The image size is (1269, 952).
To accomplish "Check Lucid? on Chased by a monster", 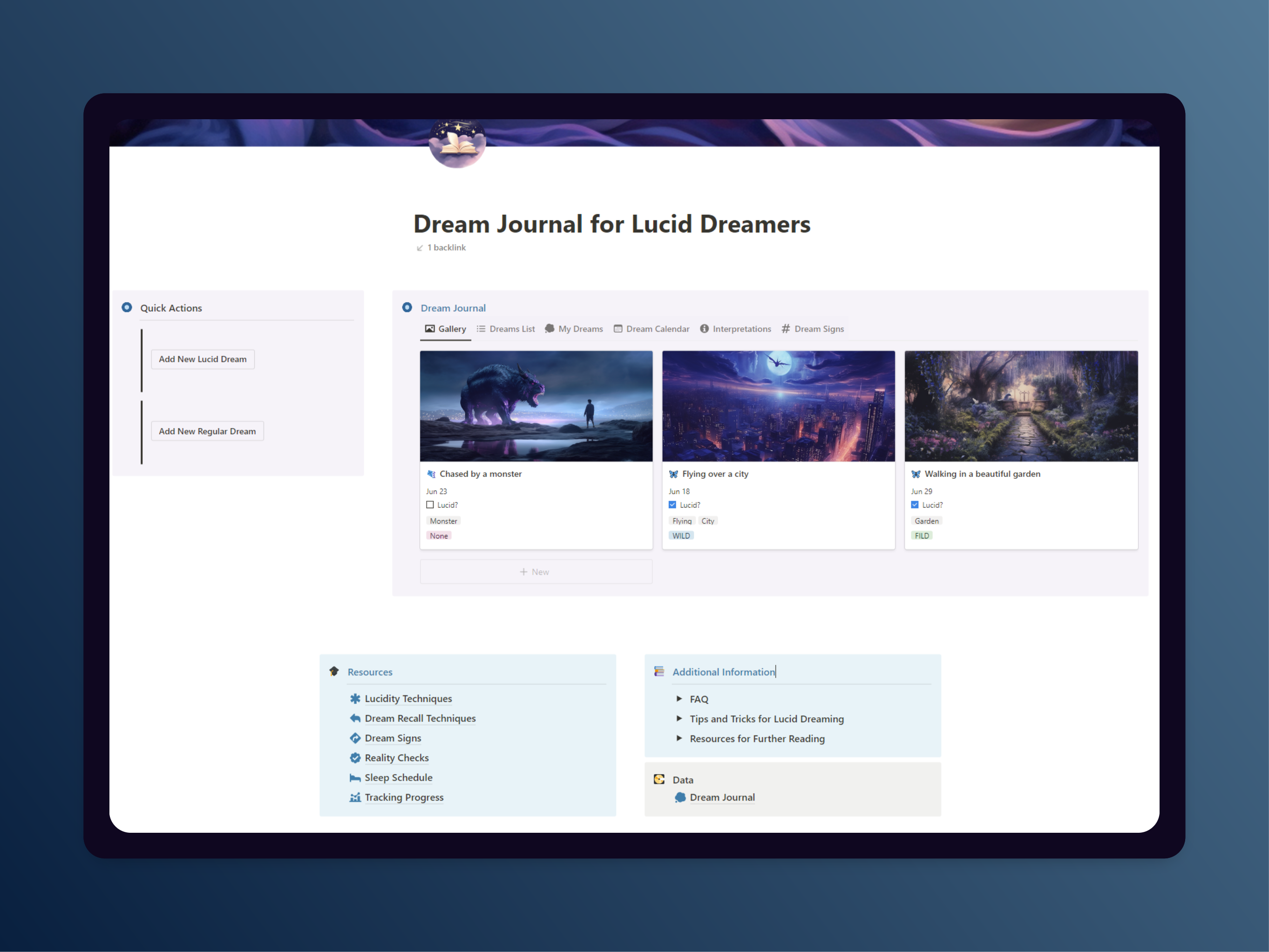I will click(x=430, y=505).
